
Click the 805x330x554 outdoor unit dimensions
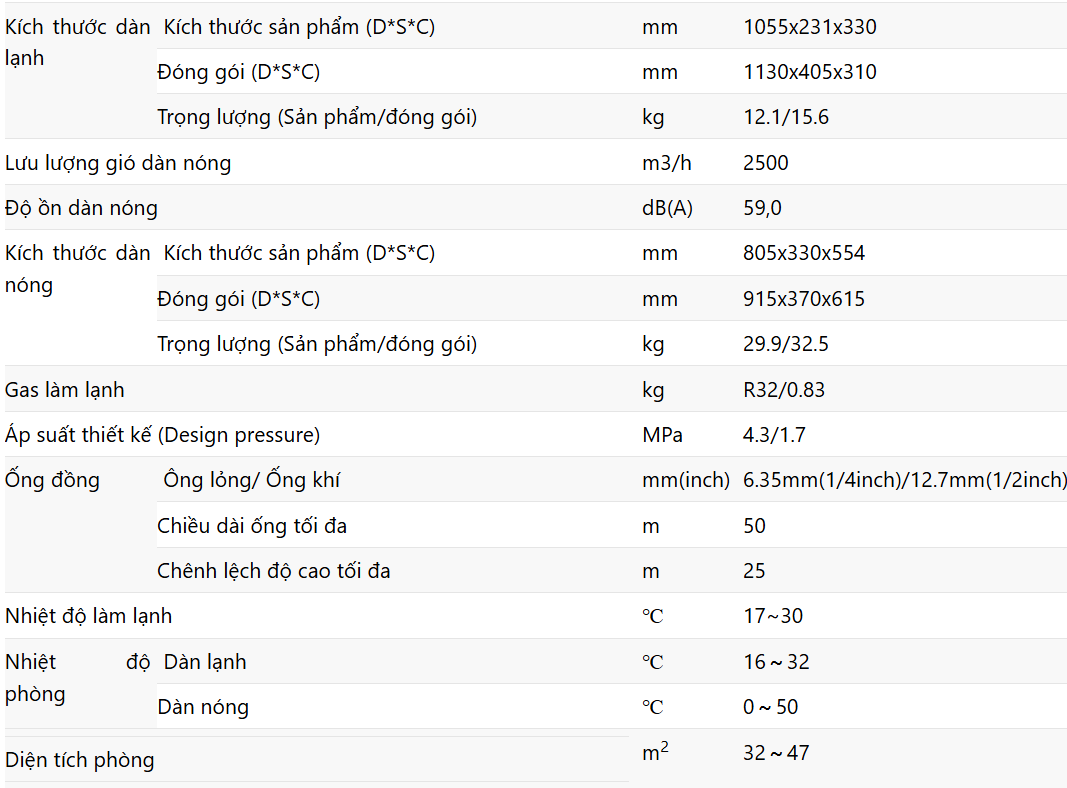tap(804, 253)
